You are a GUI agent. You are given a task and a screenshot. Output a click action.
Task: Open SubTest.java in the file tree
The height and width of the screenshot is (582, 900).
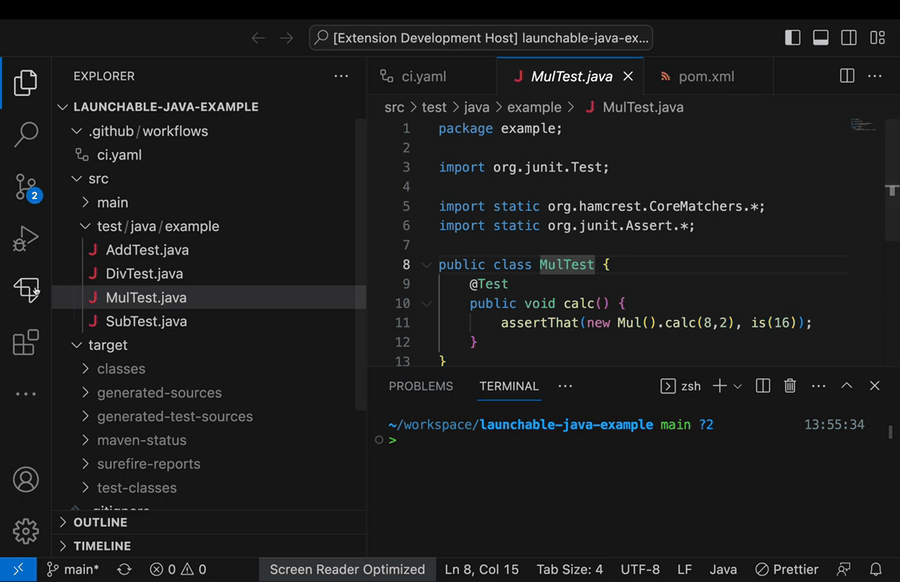pyautogui.click(x=146, y=321)
